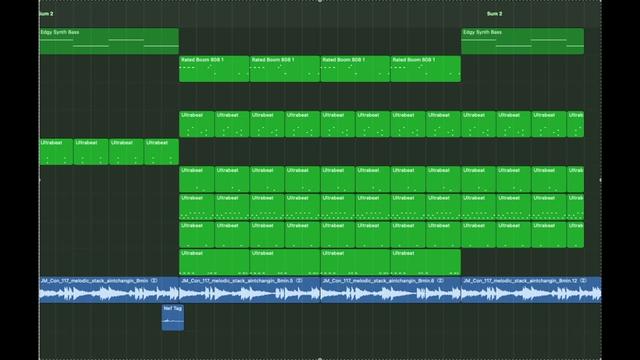Select the third Rated Boom 808 1 region
Viewport: 640px width, 360px height.
[x=356, y=69]
